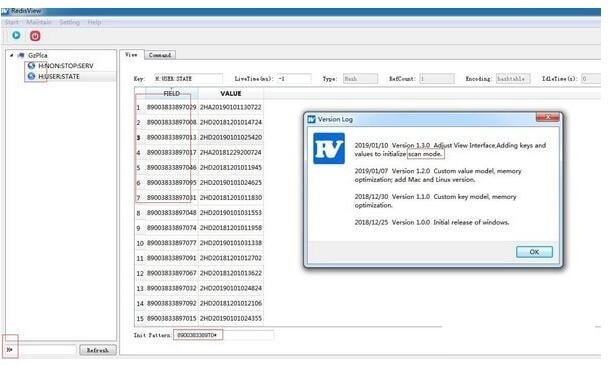Image resolution: width=611 pixels, height=365 pixels.
Task: Click the RefCount field
Action: click(x=437, y=79)
